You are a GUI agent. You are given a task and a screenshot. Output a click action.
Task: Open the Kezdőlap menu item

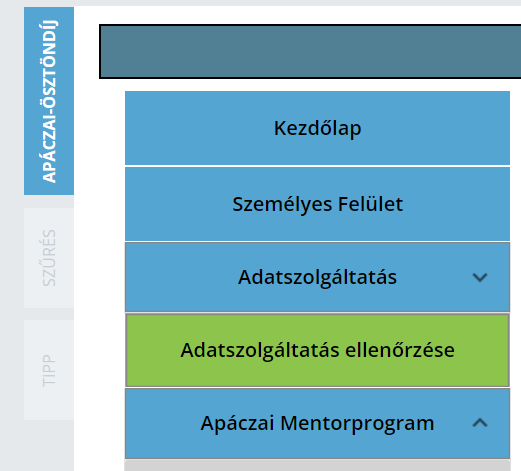pyautogui.click(x=317, y=128)
